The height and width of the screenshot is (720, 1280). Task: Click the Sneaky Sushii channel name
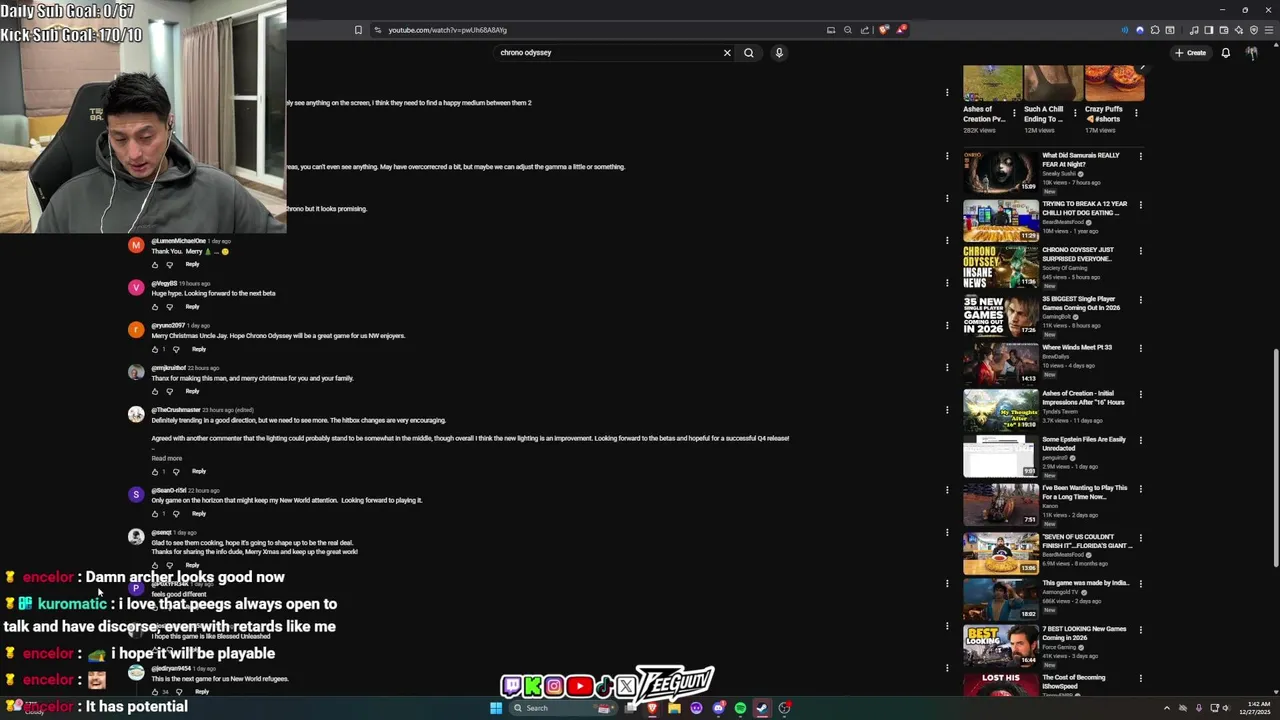[x=1059, y=174]
